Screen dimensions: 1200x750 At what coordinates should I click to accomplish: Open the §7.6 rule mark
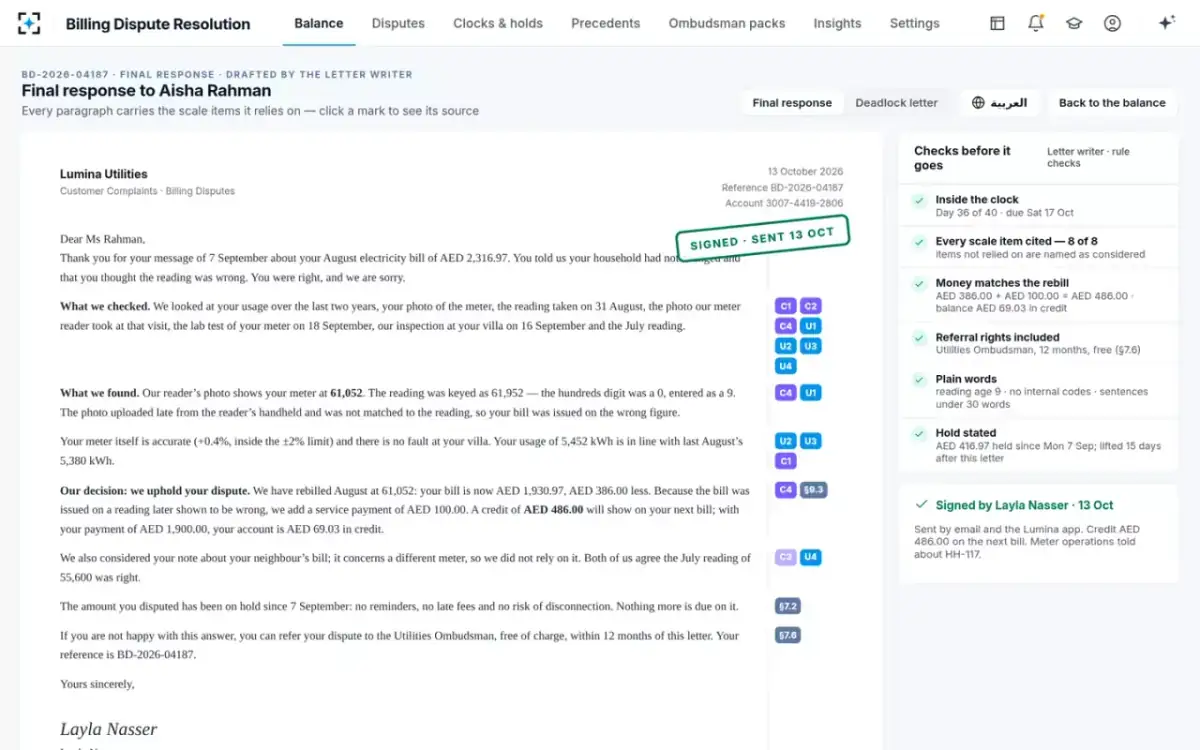(x=788, y=635)
